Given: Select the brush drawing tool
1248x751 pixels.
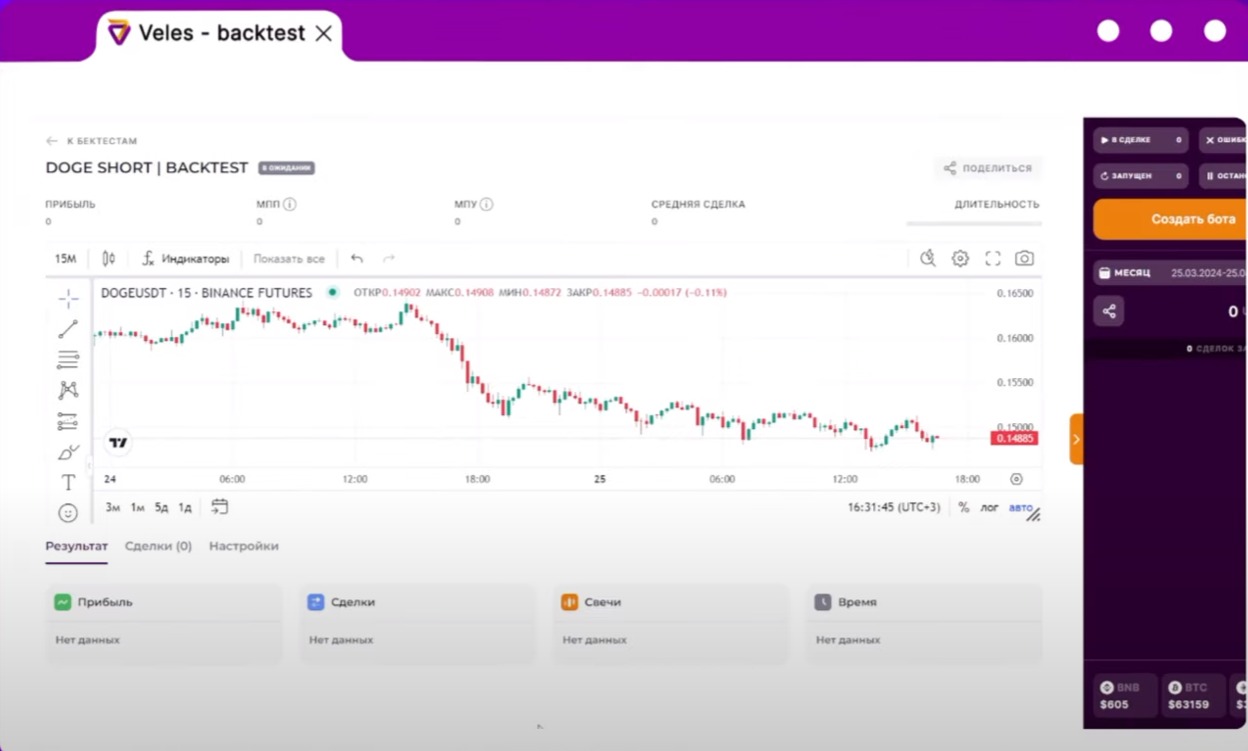Looking at the screenshot, I should click(x=68, y=452).
